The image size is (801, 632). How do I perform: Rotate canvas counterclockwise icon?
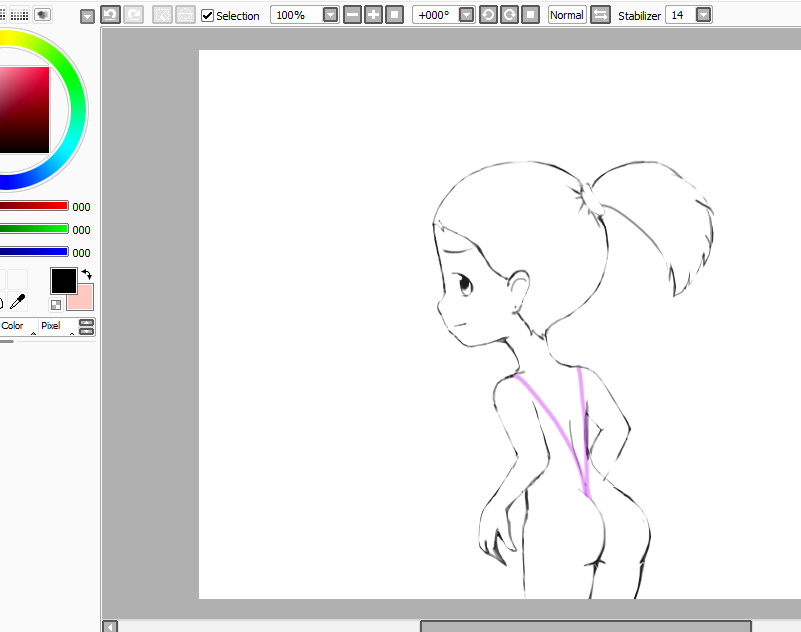pyautogui.click(x=488, y=15)
